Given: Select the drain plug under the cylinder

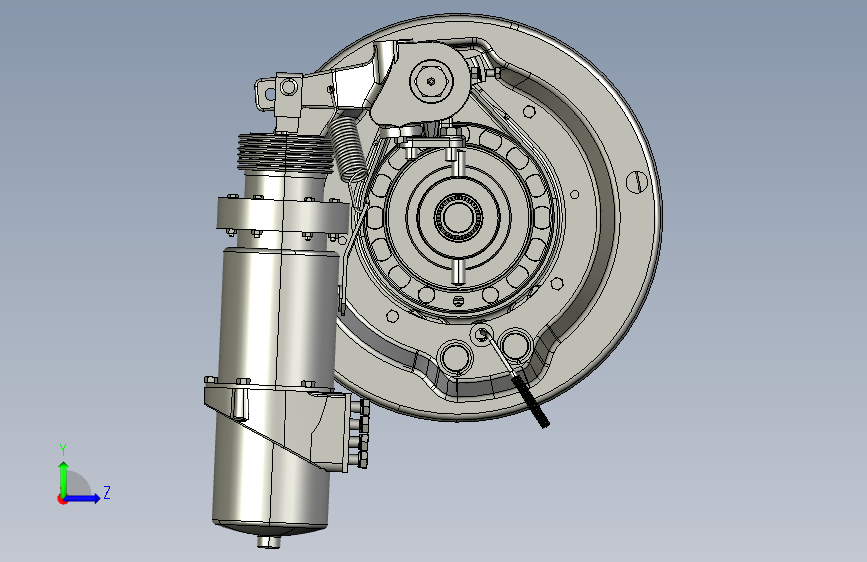Looking at the screenshot, I should (x=269, y=542).
